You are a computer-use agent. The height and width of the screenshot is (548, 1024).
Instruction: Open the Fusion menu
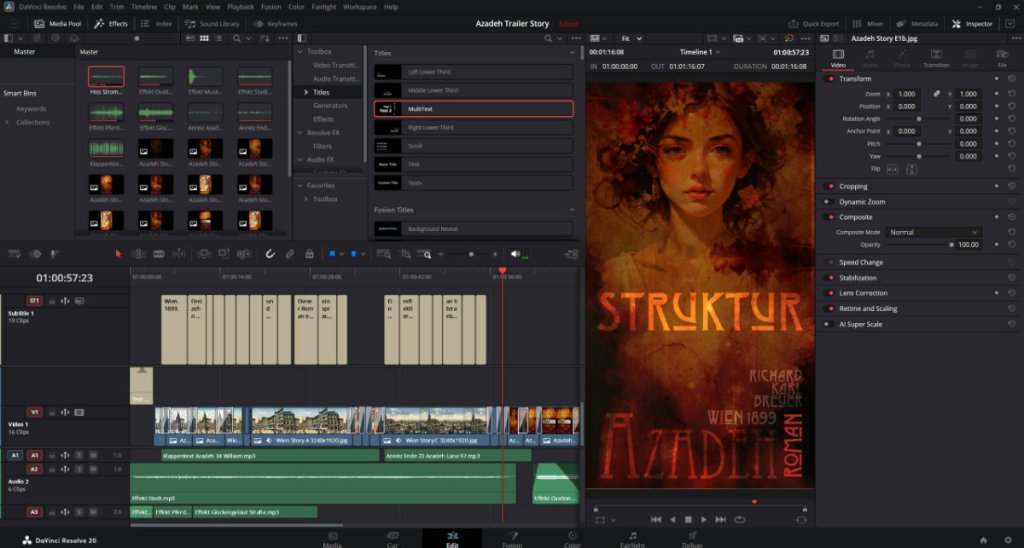[x=270, y=7]
